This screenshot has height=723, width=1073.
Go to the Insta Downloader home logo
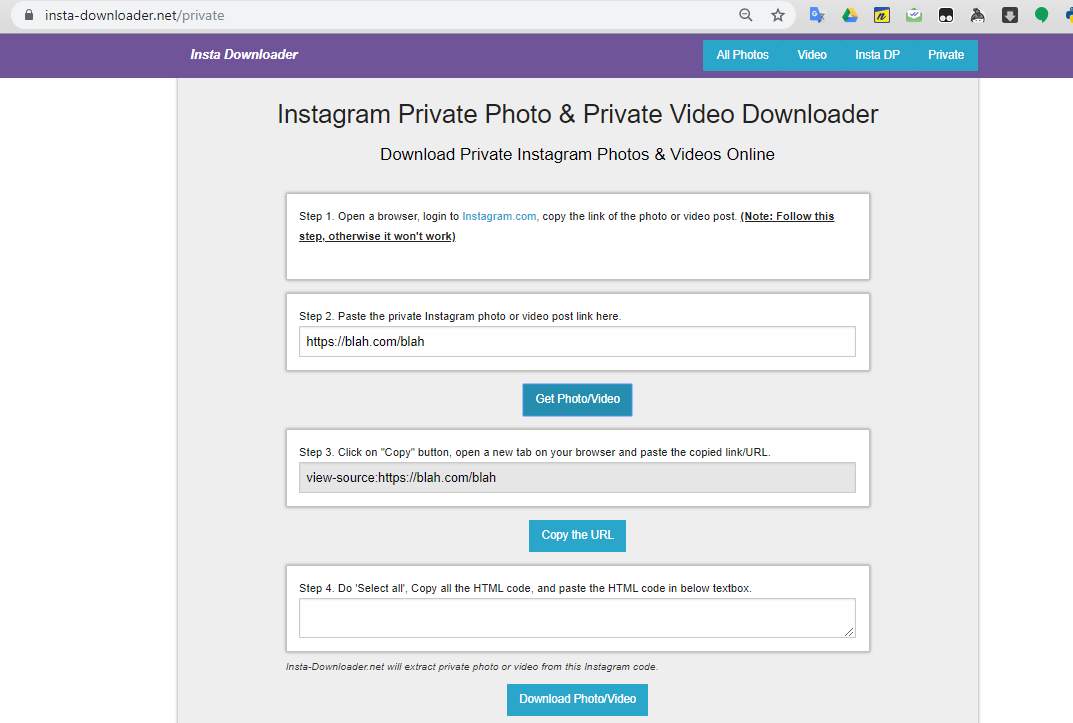tap(244, 55)
